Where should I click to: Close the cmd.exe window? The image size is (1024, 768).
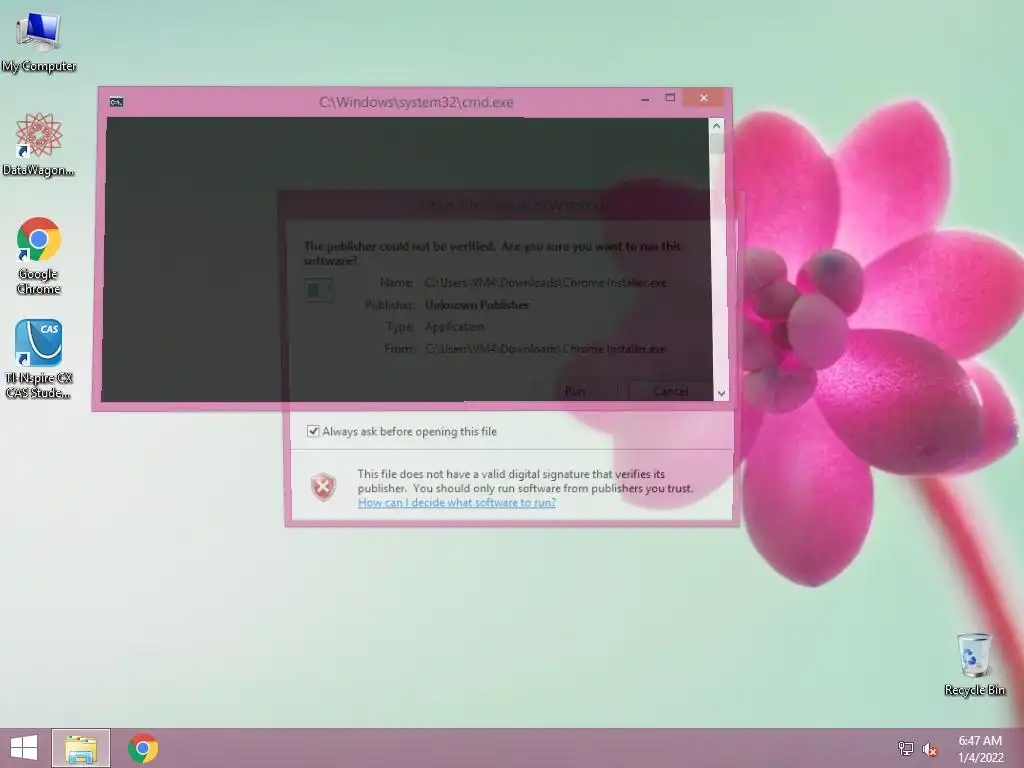(x=704, y=98)
